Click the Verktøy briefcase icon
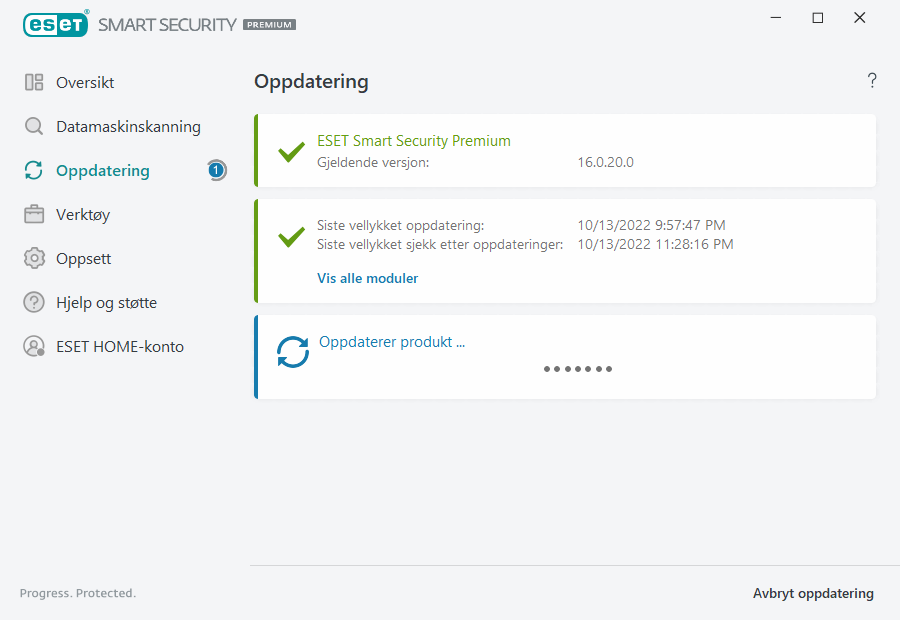The image size is (900, 620). pos(34,215)
